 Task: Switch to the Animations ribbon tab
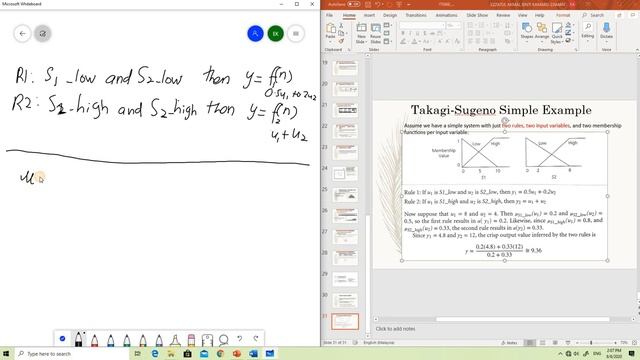[447, 15]
